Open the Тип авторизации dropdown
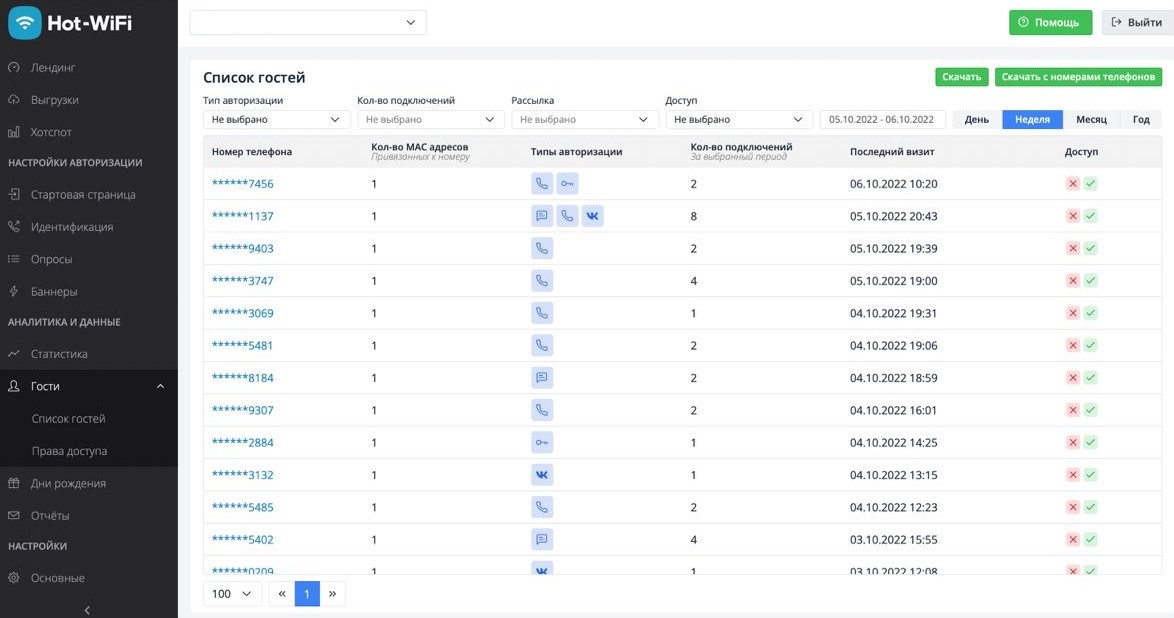Image resolution: width=1174 pixels, height=618 pixels. 276,119
